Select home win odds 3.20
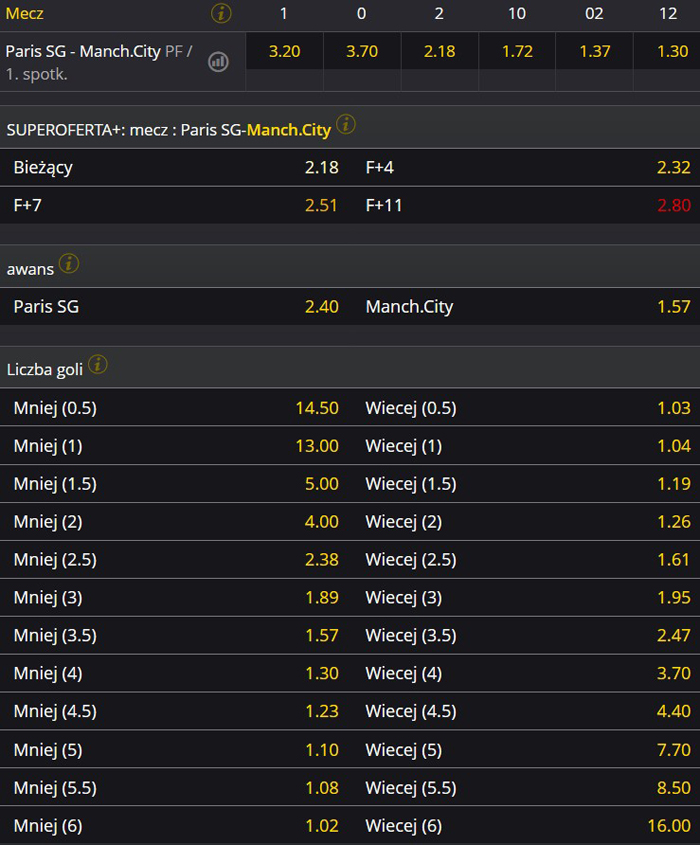The image size is (700, 845). (x=284, y=51)
